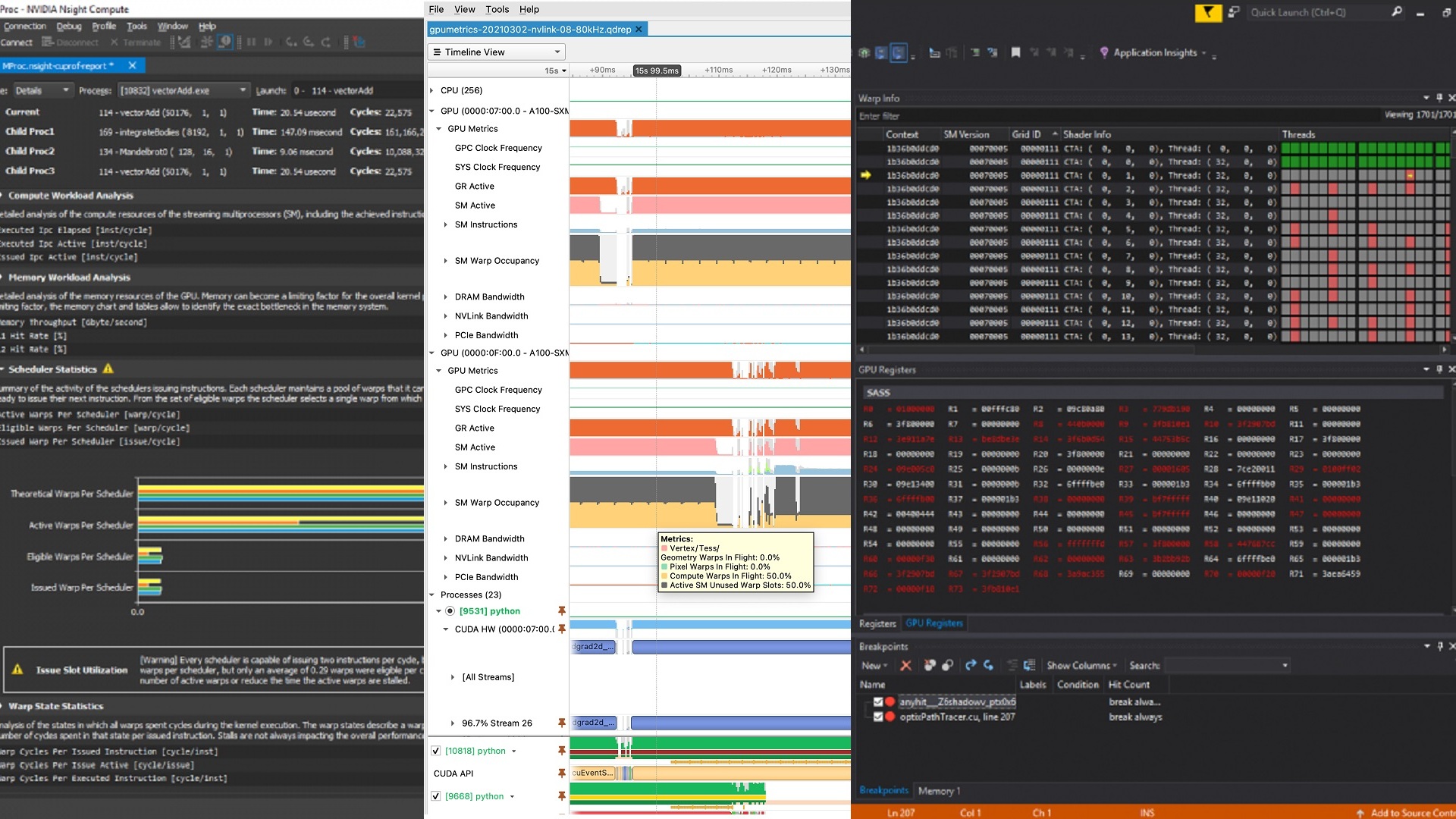Screen dimensions: 1456x819
Task: Click the enable/disable all breakpoints icon
Action: [947, 665]
